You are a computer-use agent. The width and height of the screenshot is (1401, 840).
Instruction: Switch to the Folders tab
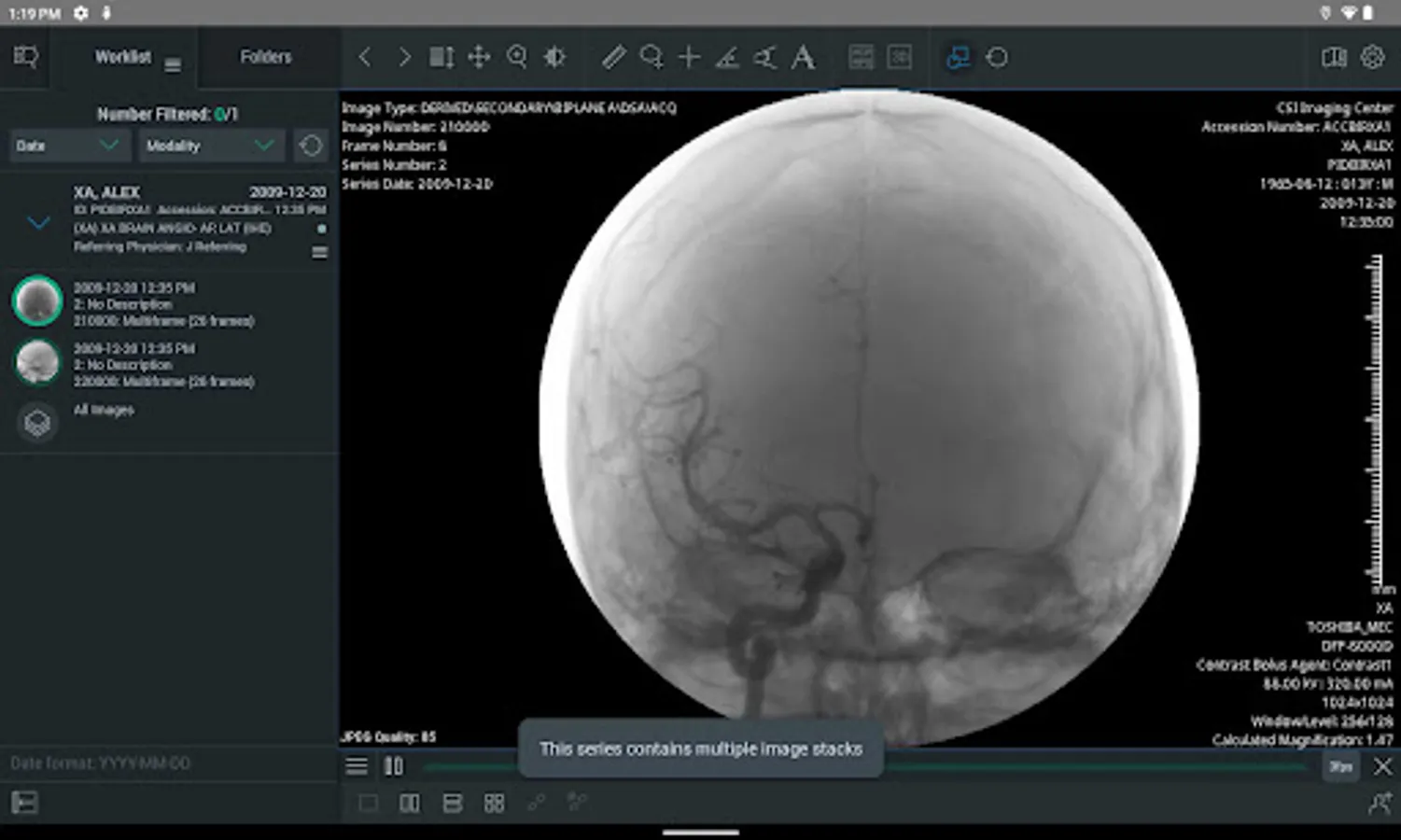tap(266, 57)
